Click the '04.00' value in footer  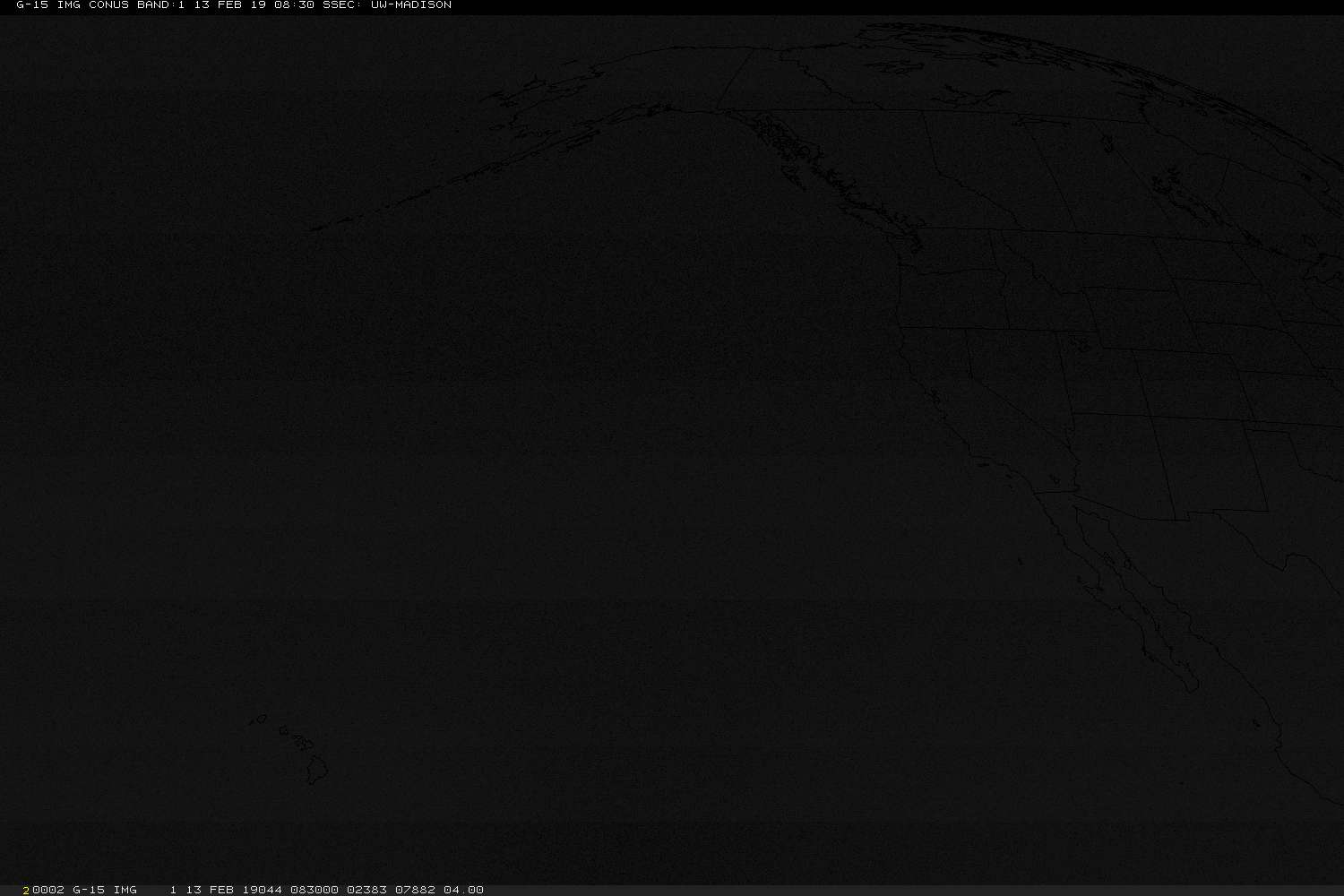[x=463, y=890]
